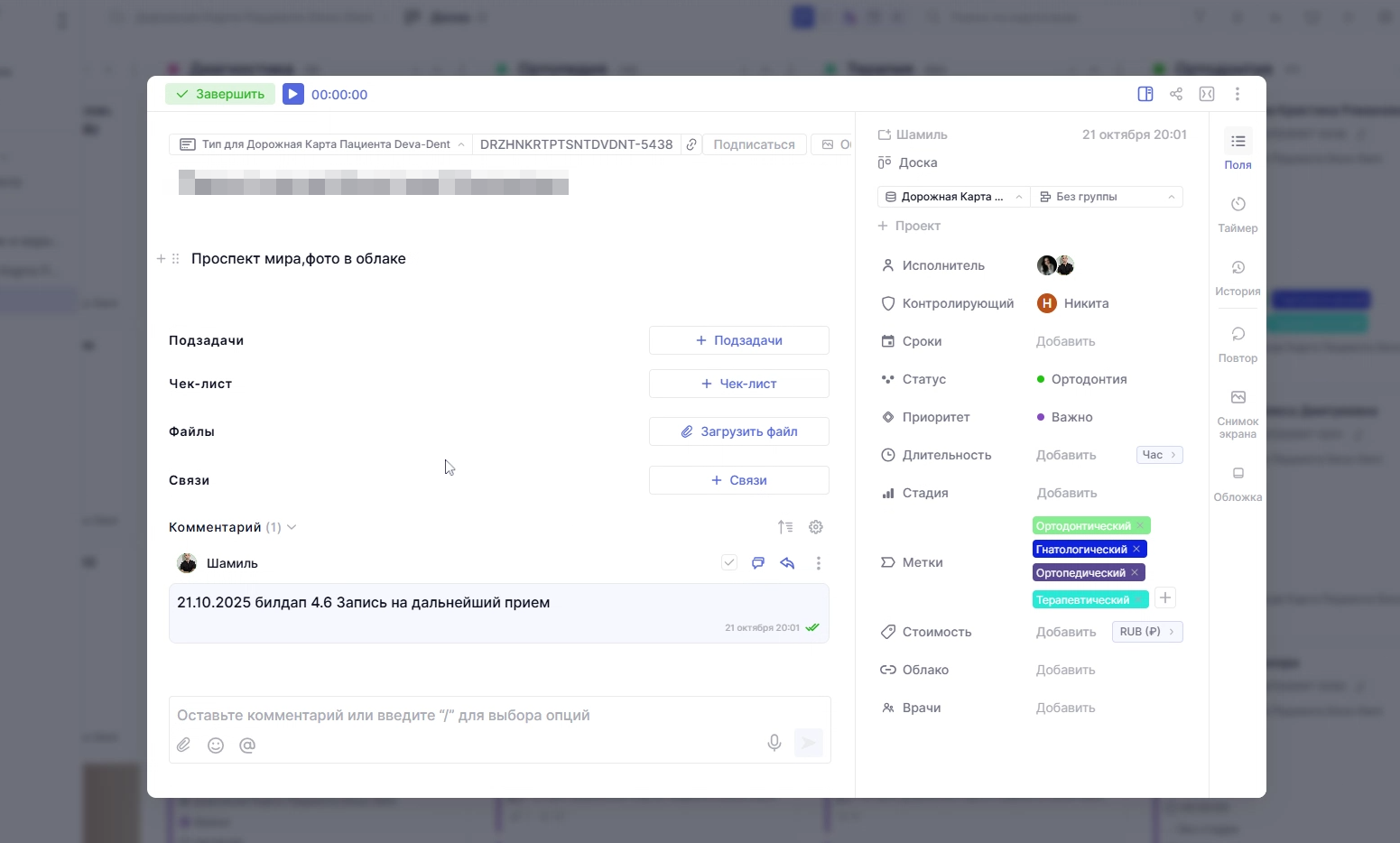Attach file with paperclip icon
The width and height of the screenshot is (1400, 843).
(184, 746)
